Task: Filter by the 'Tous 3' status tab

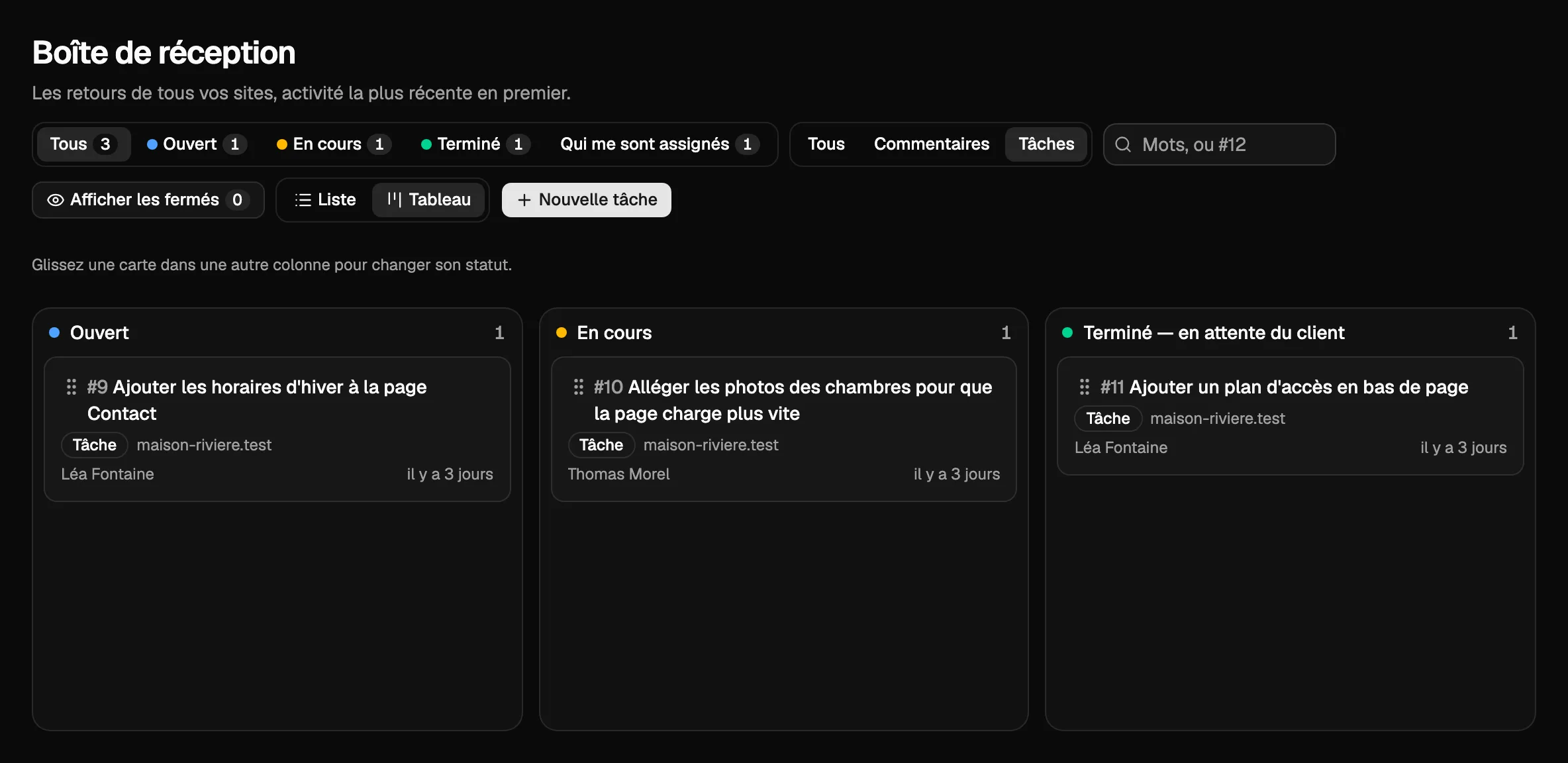Action: pyautogui.click(x=83, y=144)
